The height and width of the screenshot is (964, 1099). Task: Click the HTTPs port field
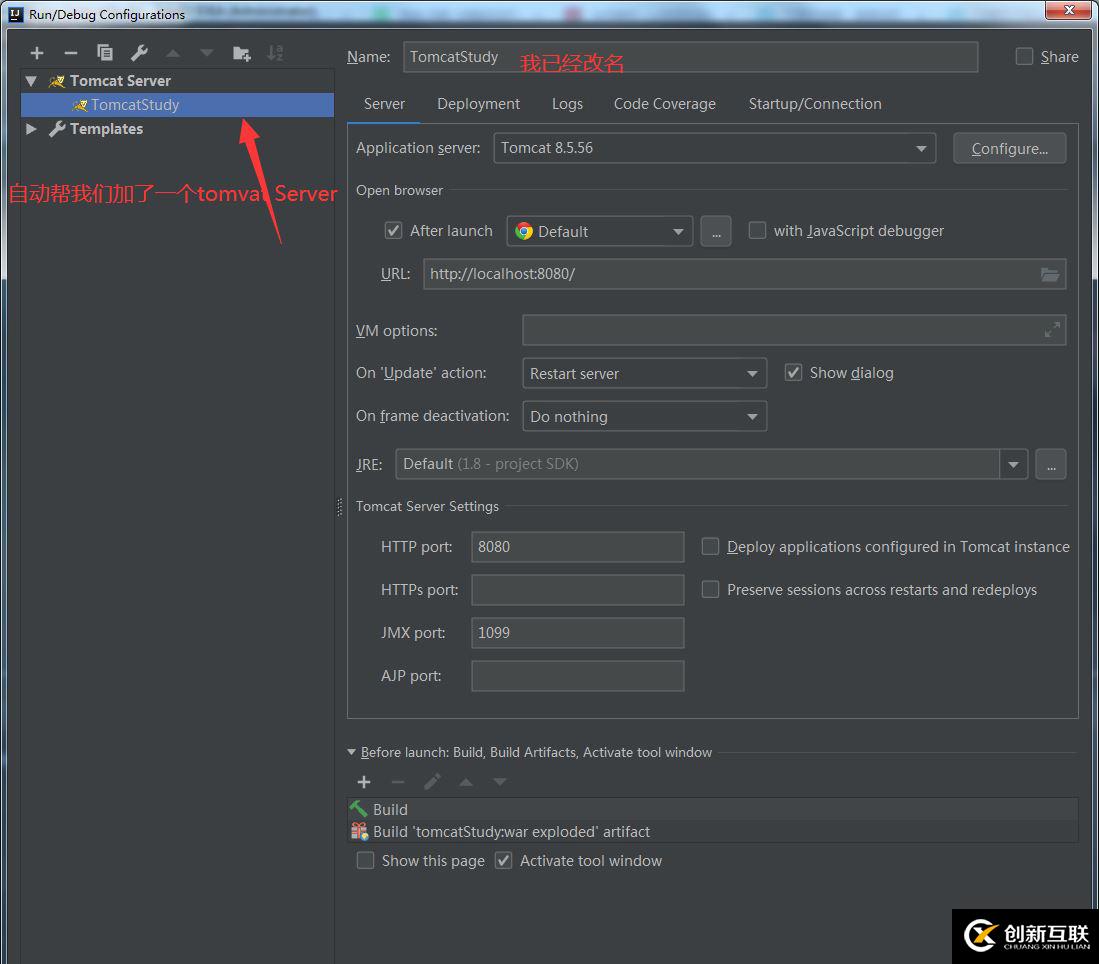(578, 590)
